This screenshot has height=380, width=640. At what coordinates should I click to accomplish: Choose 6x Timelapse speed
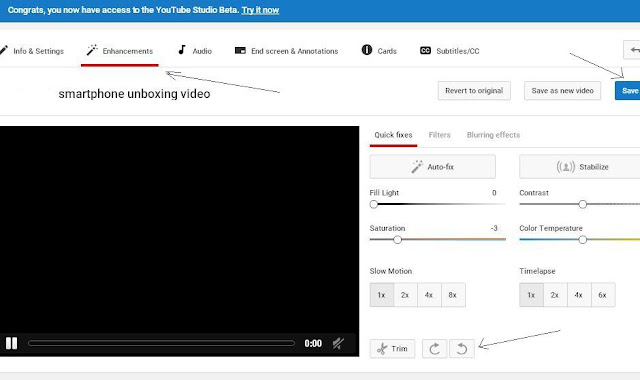coord(602,295)
